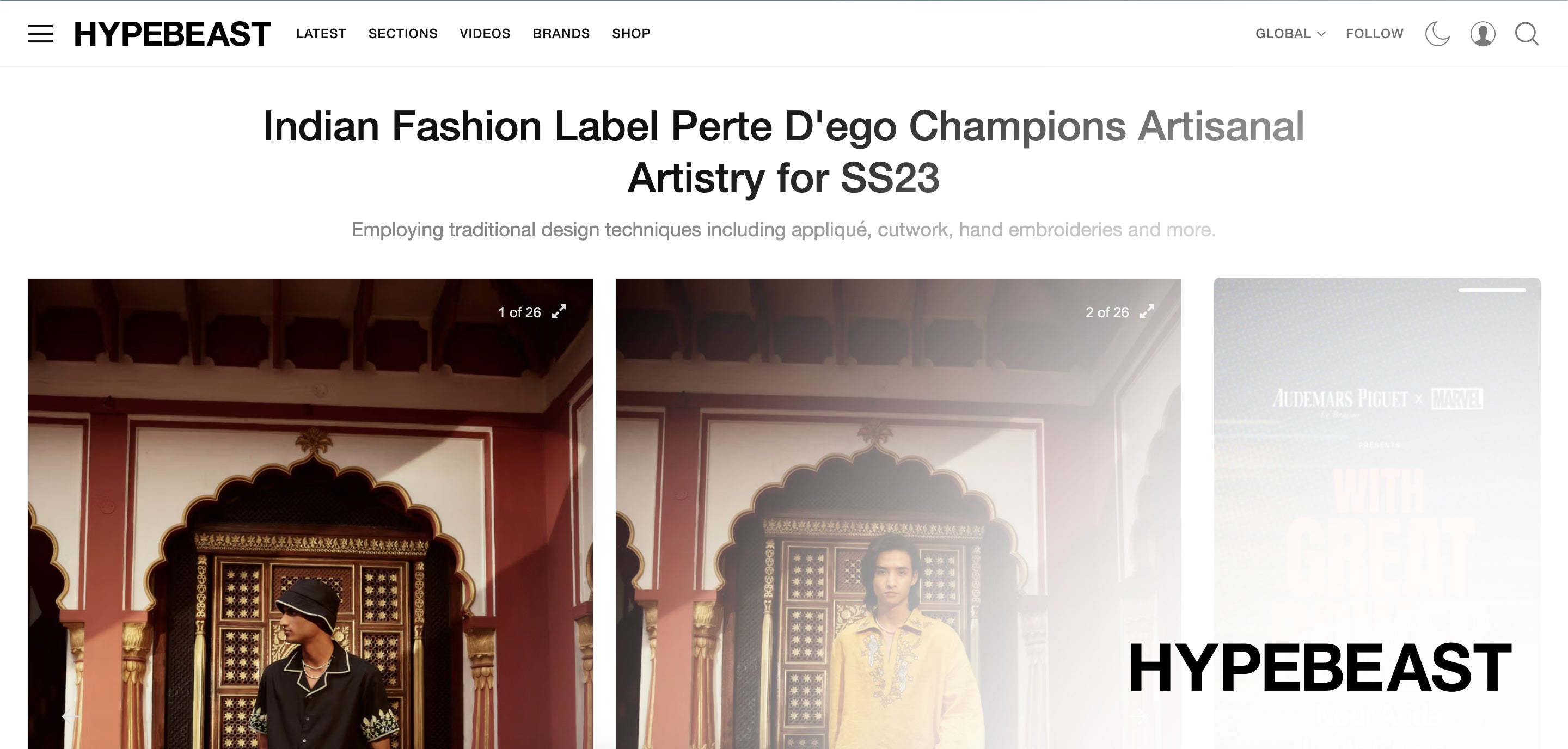Viewport: 1568px width, 749px height.
Task: Click the gallery previous arrow
Action: pyautogui.click(x=71, y=716)
